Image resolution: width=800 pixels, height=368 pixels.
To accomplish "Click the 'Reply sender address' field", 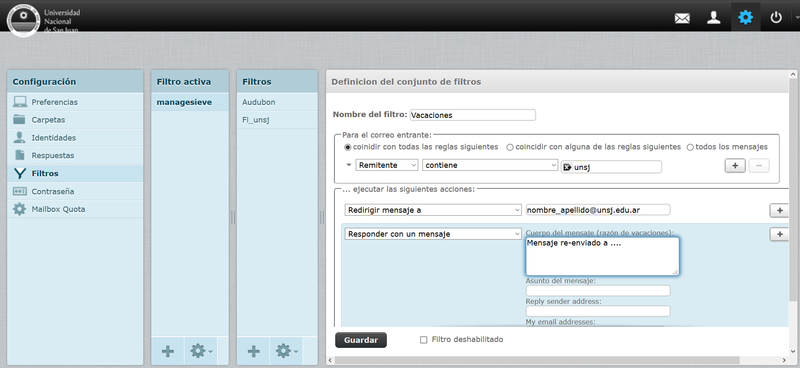I will click(598, 311).
